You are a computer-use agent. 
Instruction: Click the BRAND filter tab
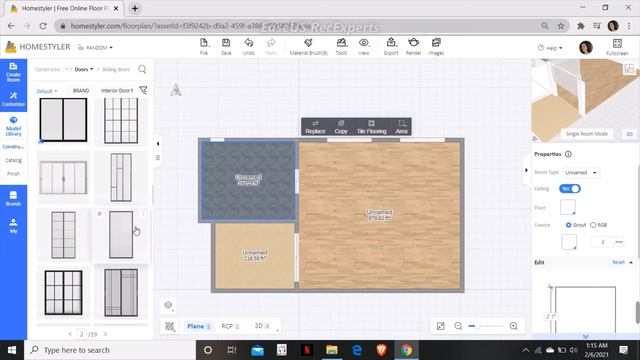point(81,91)
